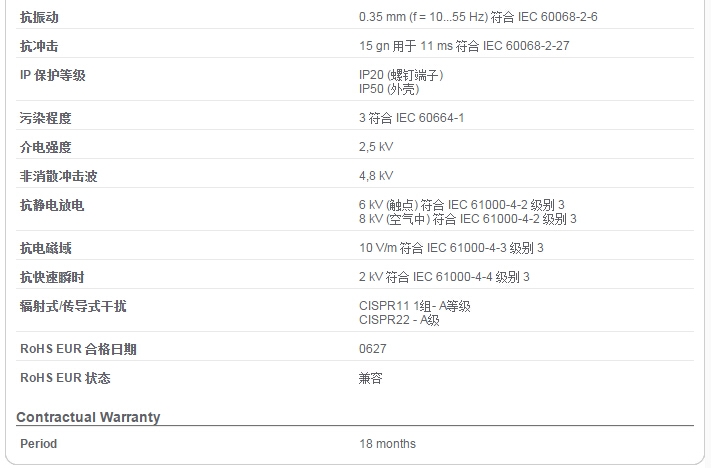This screenshot has height=468, width=711.
Task: Select the 15 gn shock resistance value
Action: 464,46
